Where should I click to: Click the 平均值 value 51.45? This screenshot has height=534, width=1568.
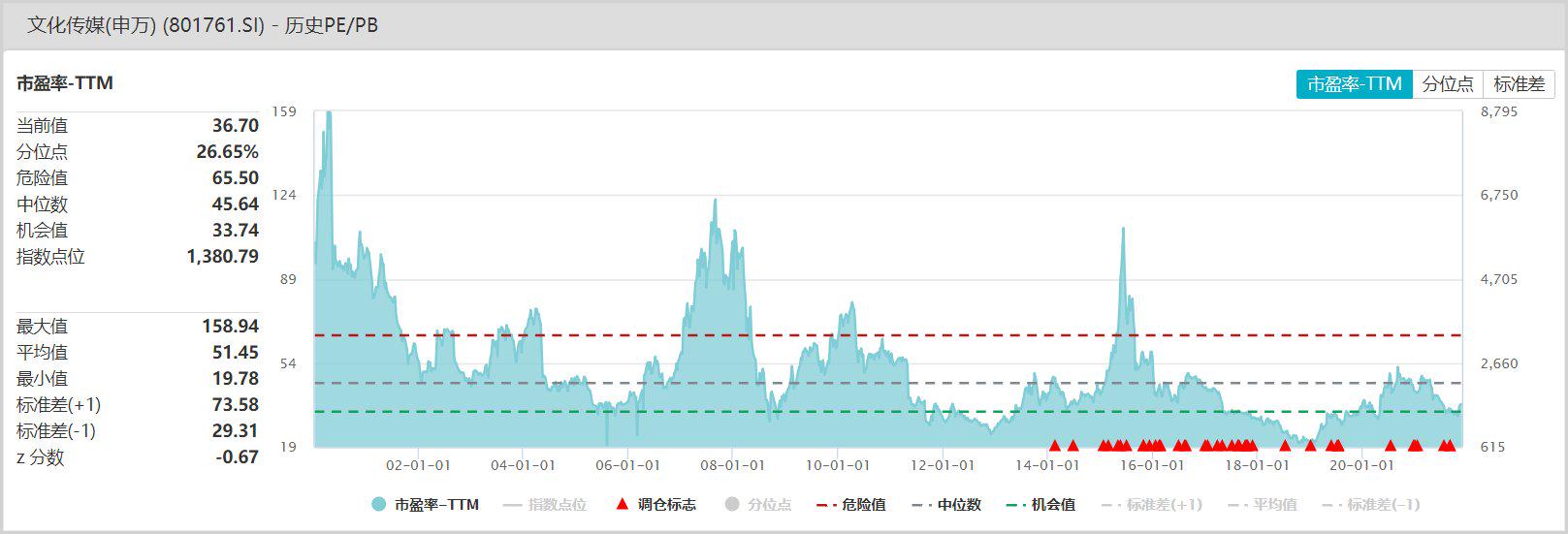click(236, 353)
